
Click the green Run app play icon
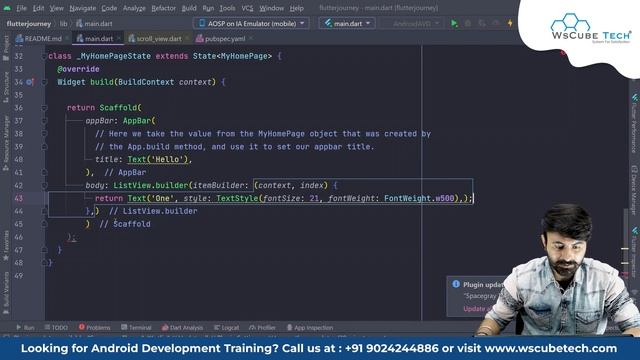pos(454,24)
